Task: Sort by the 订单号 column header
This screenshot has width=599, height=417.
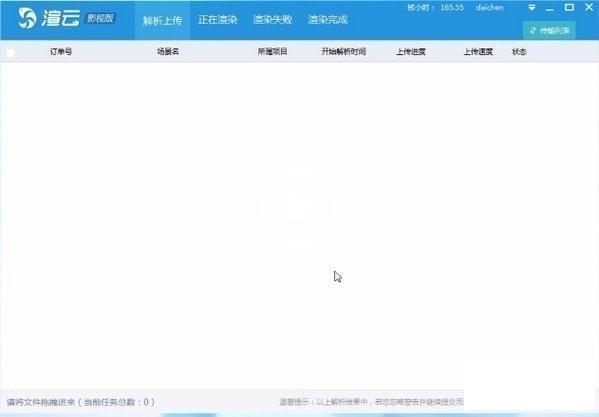Action: point(61,52)
